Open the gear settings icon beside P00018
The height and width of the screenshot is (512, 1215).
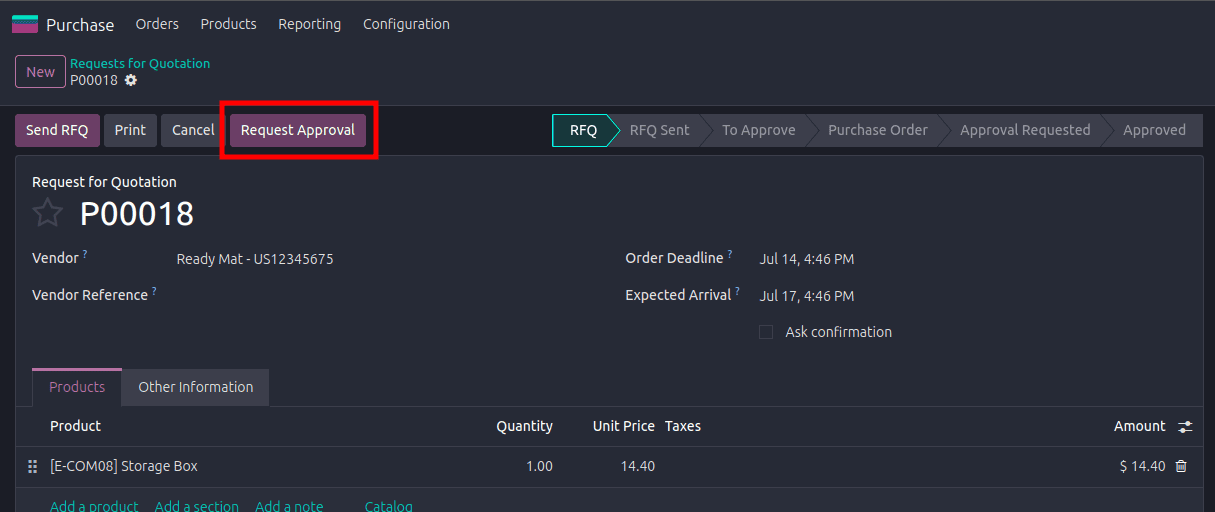[x=131, y=80]
